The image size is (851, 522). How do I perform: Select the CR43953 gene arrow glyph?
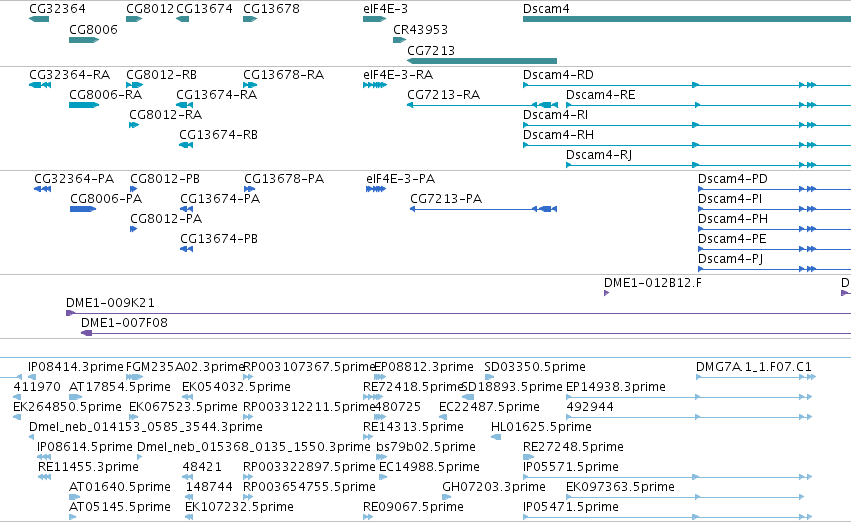point(399,40)
